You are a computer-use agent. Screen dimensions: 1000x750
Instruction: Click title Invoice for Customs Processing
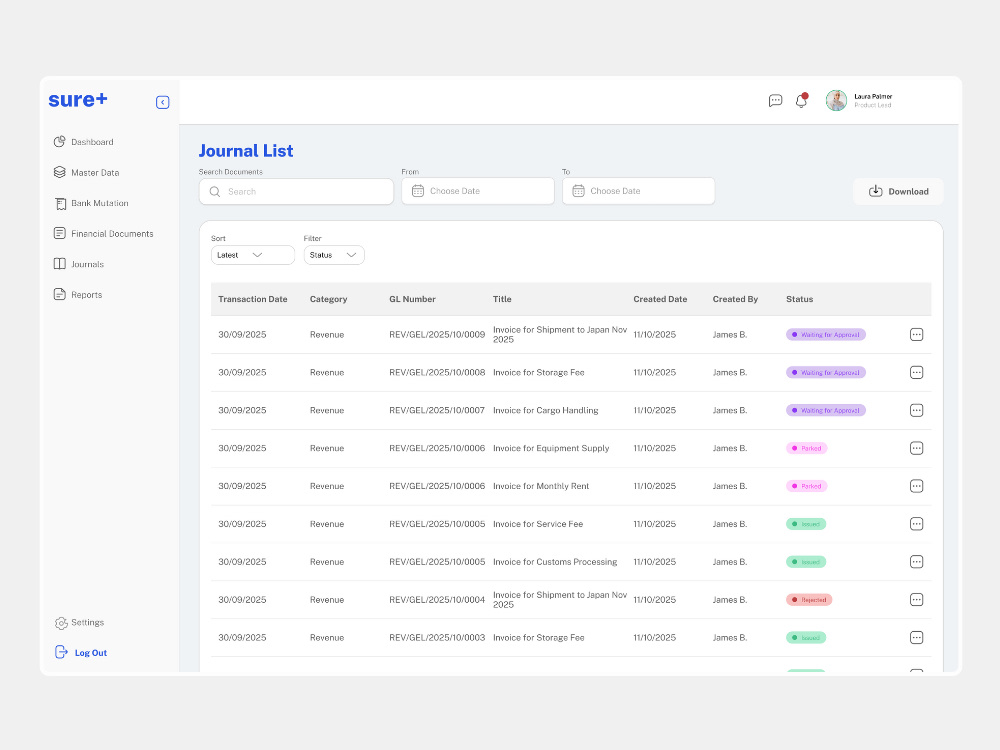(x=555, y=562)
